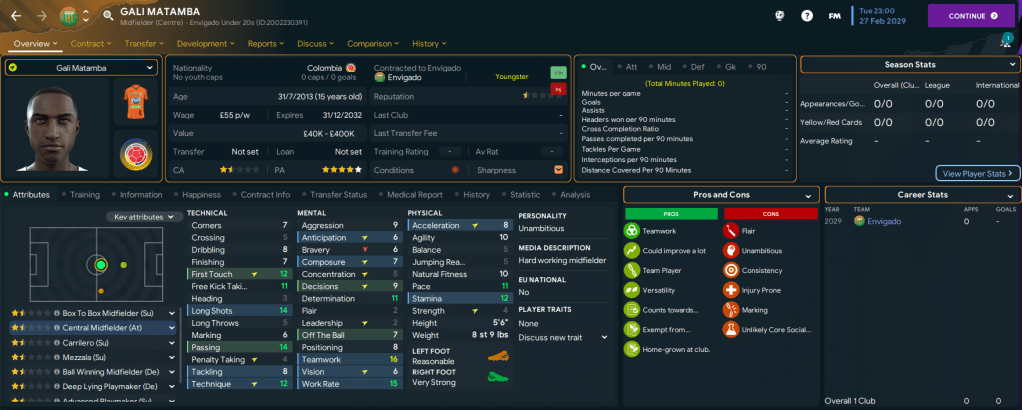Viewport: 1022px width, 410px height.
Task: Expand the Key attributes dropdown
Action: pos(144,216)
